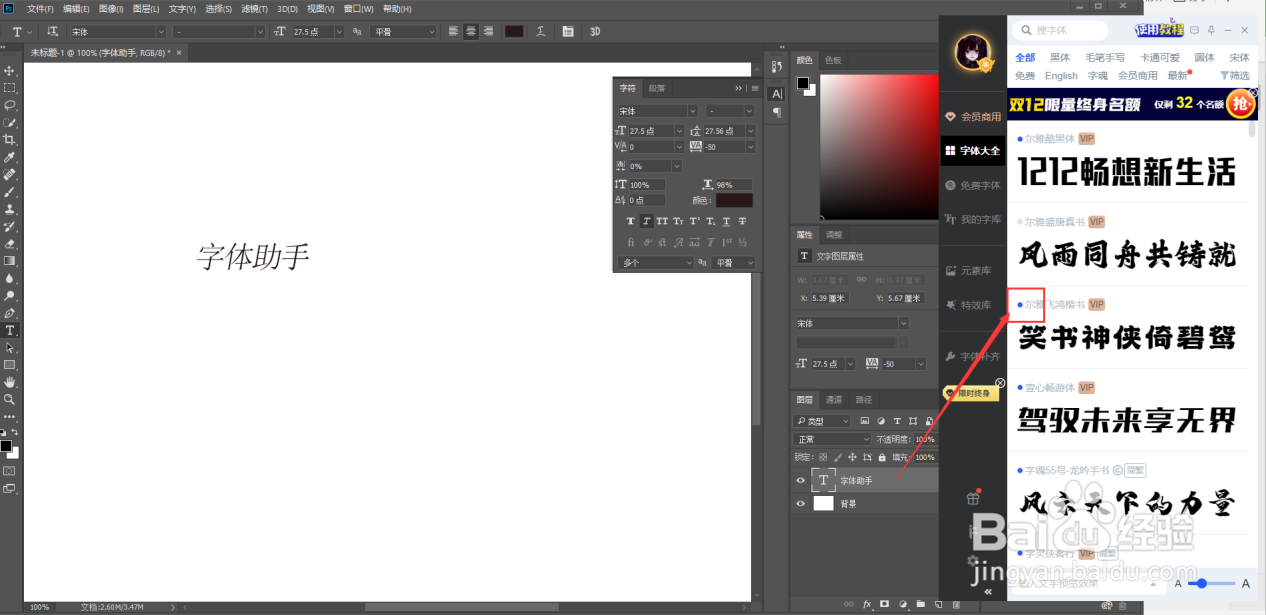The height and width of the screenshot is (615, 1266).
Task: Select the Hand tool
Action: click(10, 382)
